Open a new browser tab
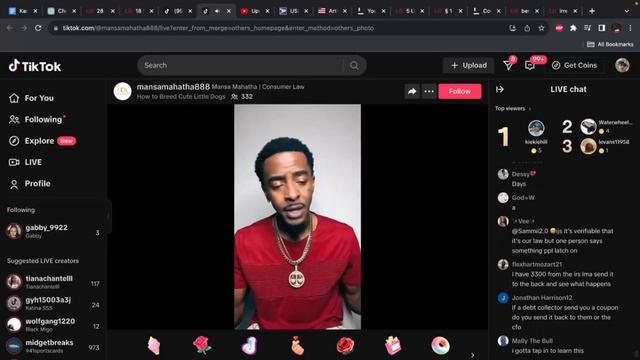This screenshot has height=360, width=640. click(592, 11)
